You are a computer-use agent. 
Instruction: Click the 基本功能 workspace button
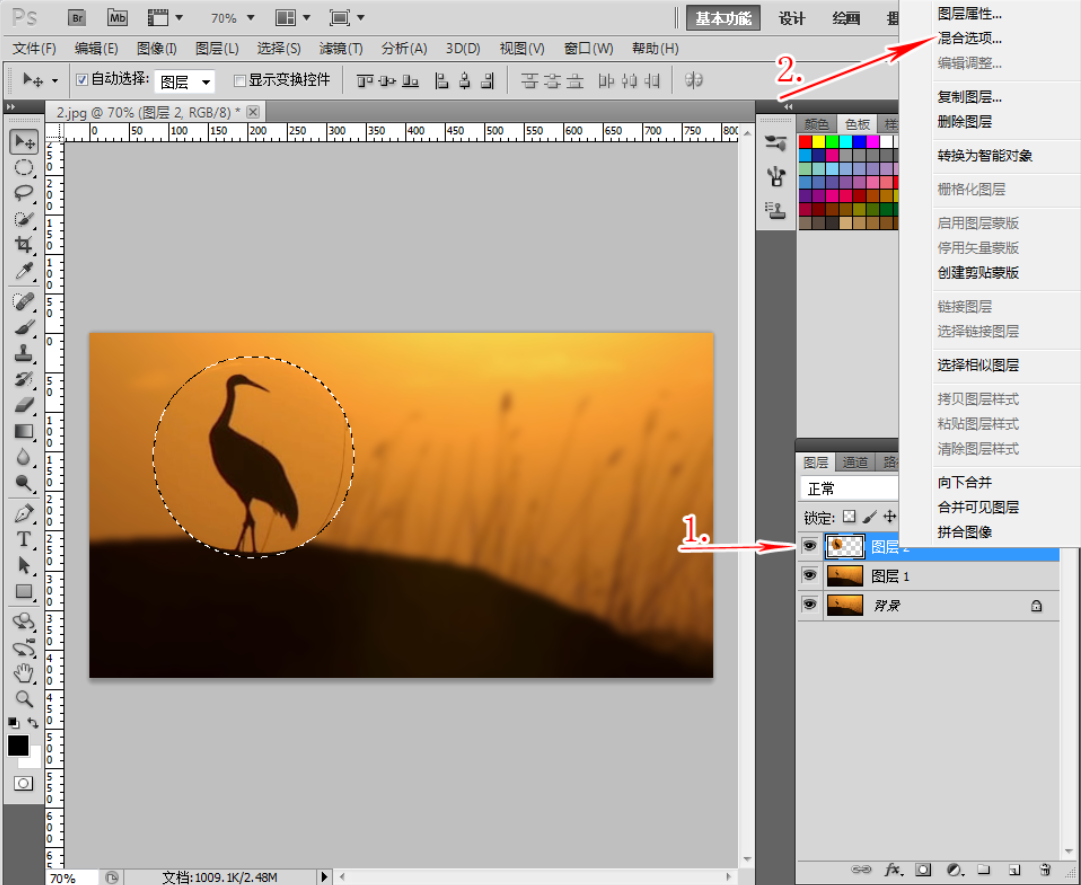point(723,18)
